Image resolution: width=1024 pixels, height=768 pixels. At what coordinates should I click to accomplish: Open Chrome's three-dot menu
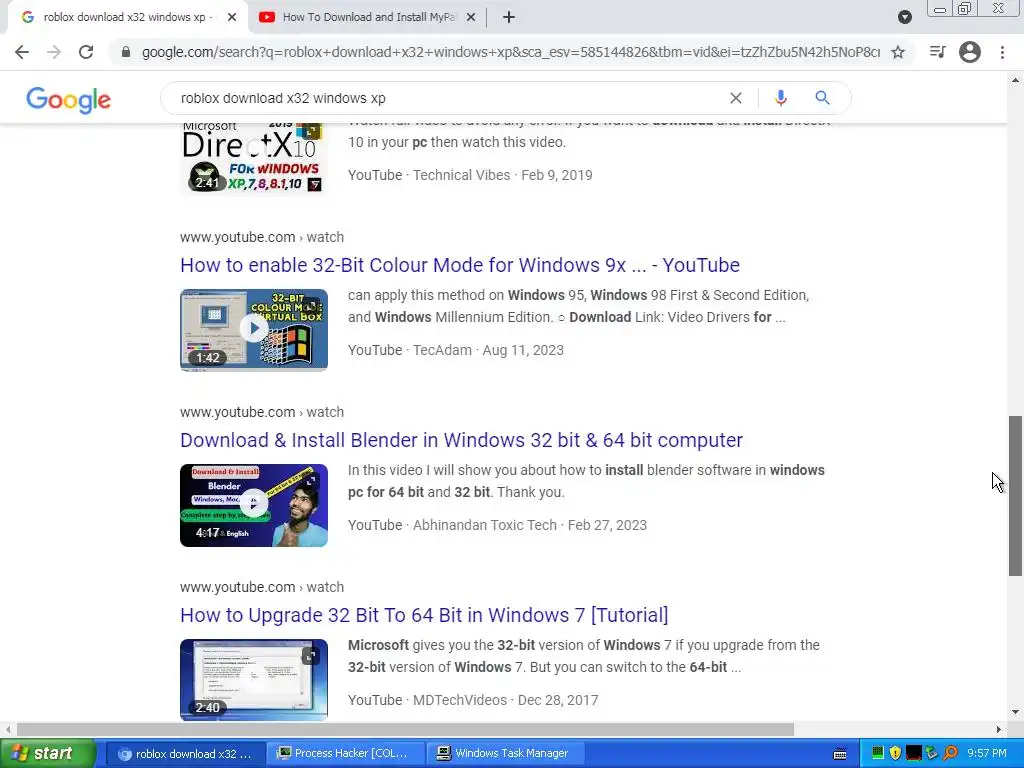click(1002, 52)
